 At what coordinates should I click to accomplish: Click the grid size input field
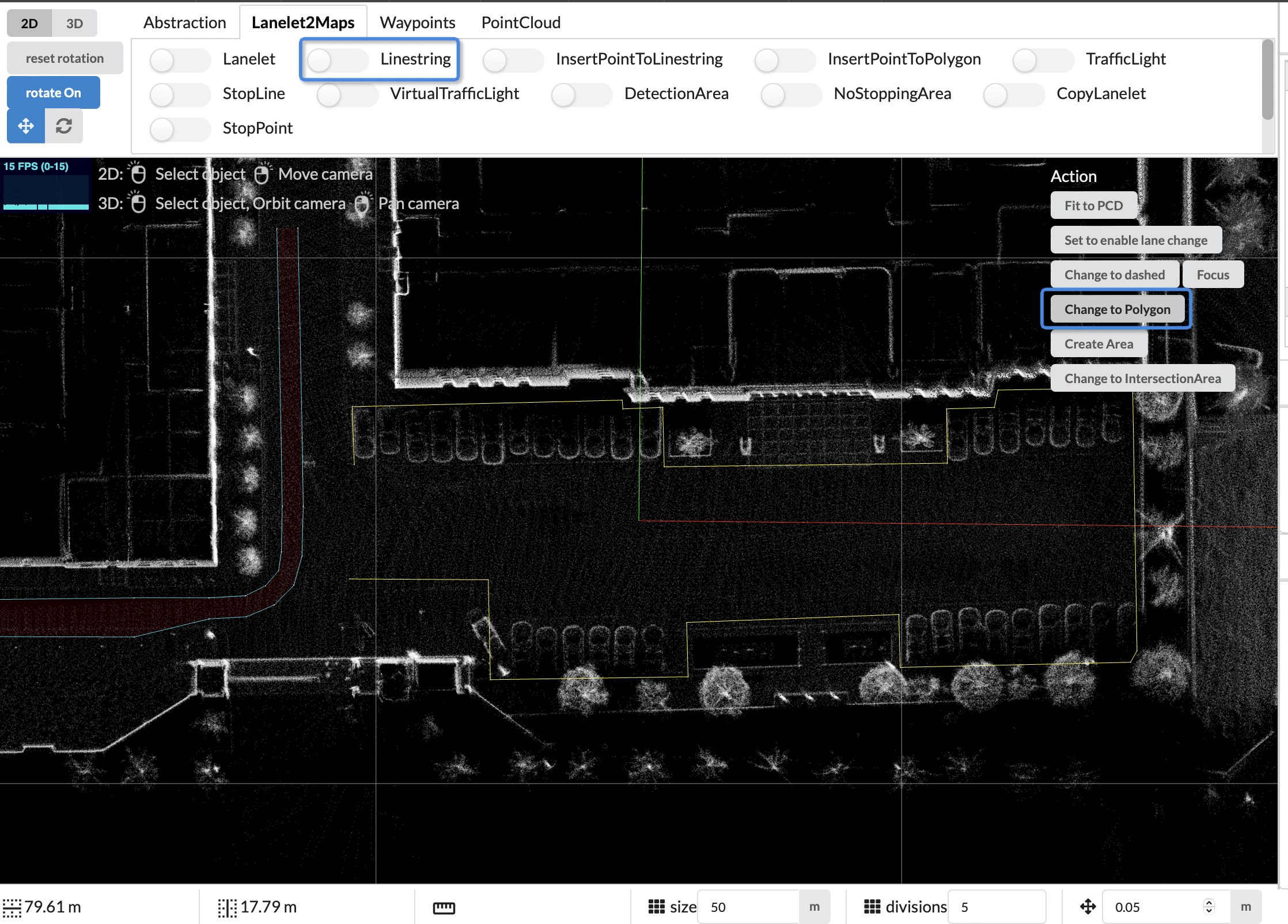coord(748,907)
